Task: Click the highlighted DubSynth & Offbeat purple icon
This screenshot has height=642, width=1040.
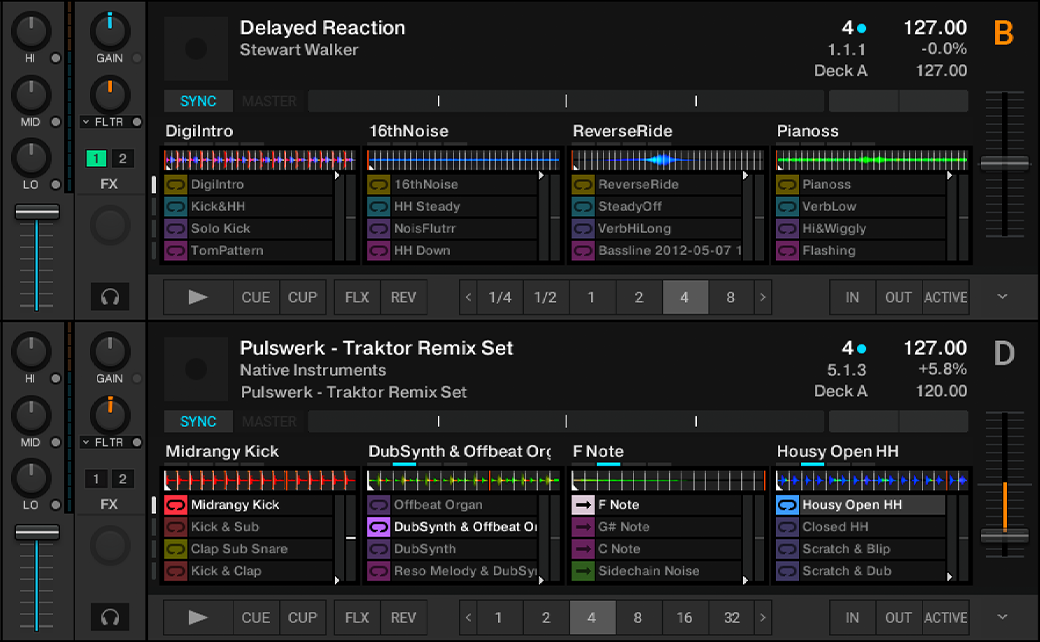Action: (x=378, y=527)
